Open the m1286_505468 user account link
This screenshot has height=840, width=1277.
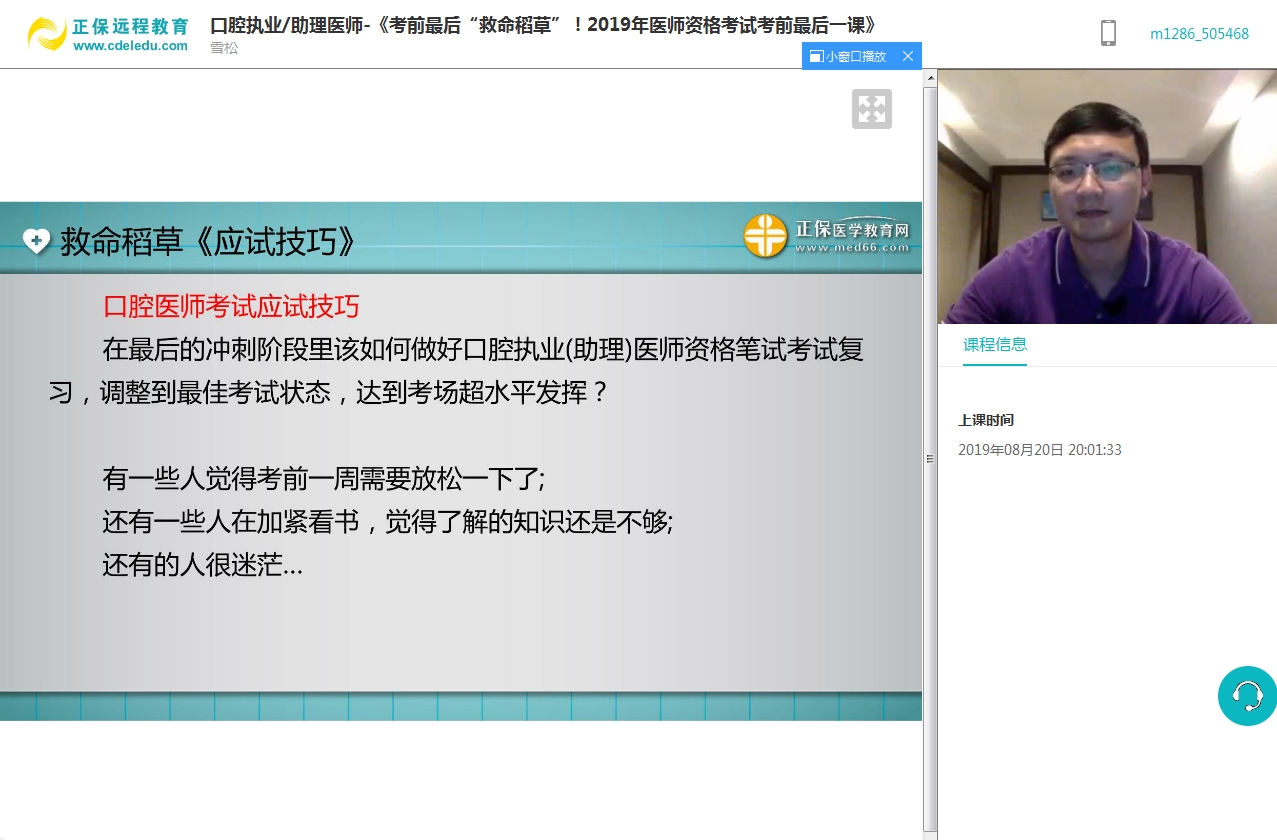click(1199, 34)
